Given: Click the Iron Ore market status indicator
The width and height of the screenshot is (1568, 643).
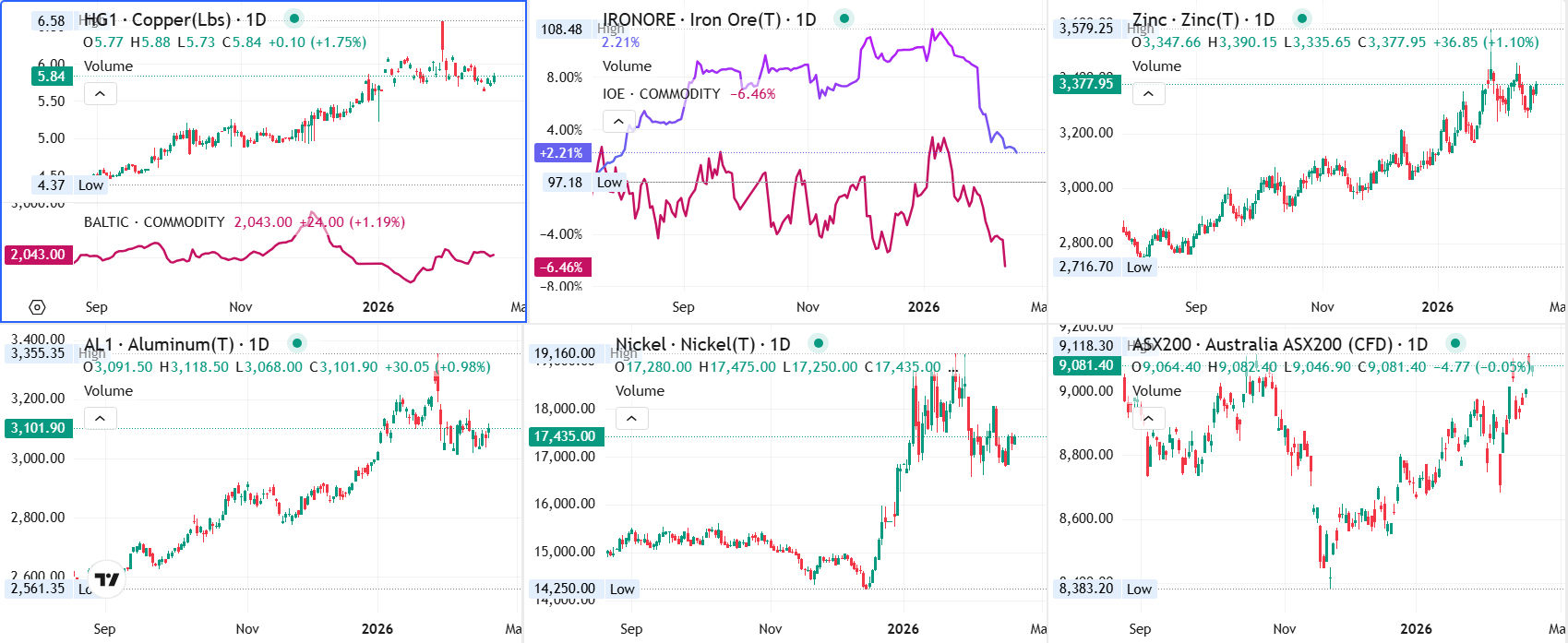Looking at the screenshot, I should click(x=844, y=18).
